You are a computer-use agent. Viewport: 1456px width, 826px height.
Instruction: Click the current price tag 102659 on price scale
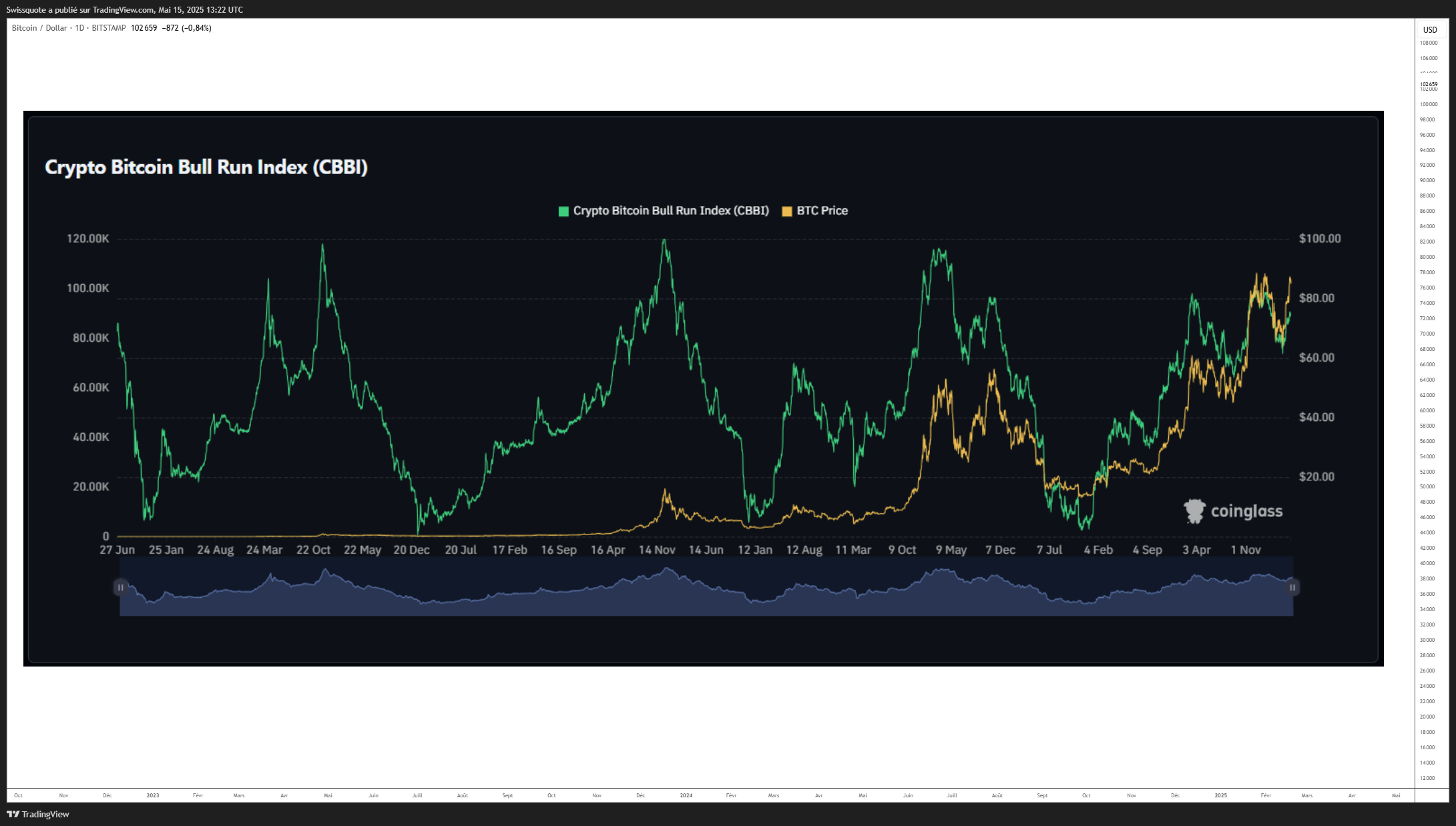[x=1429, y=84]
